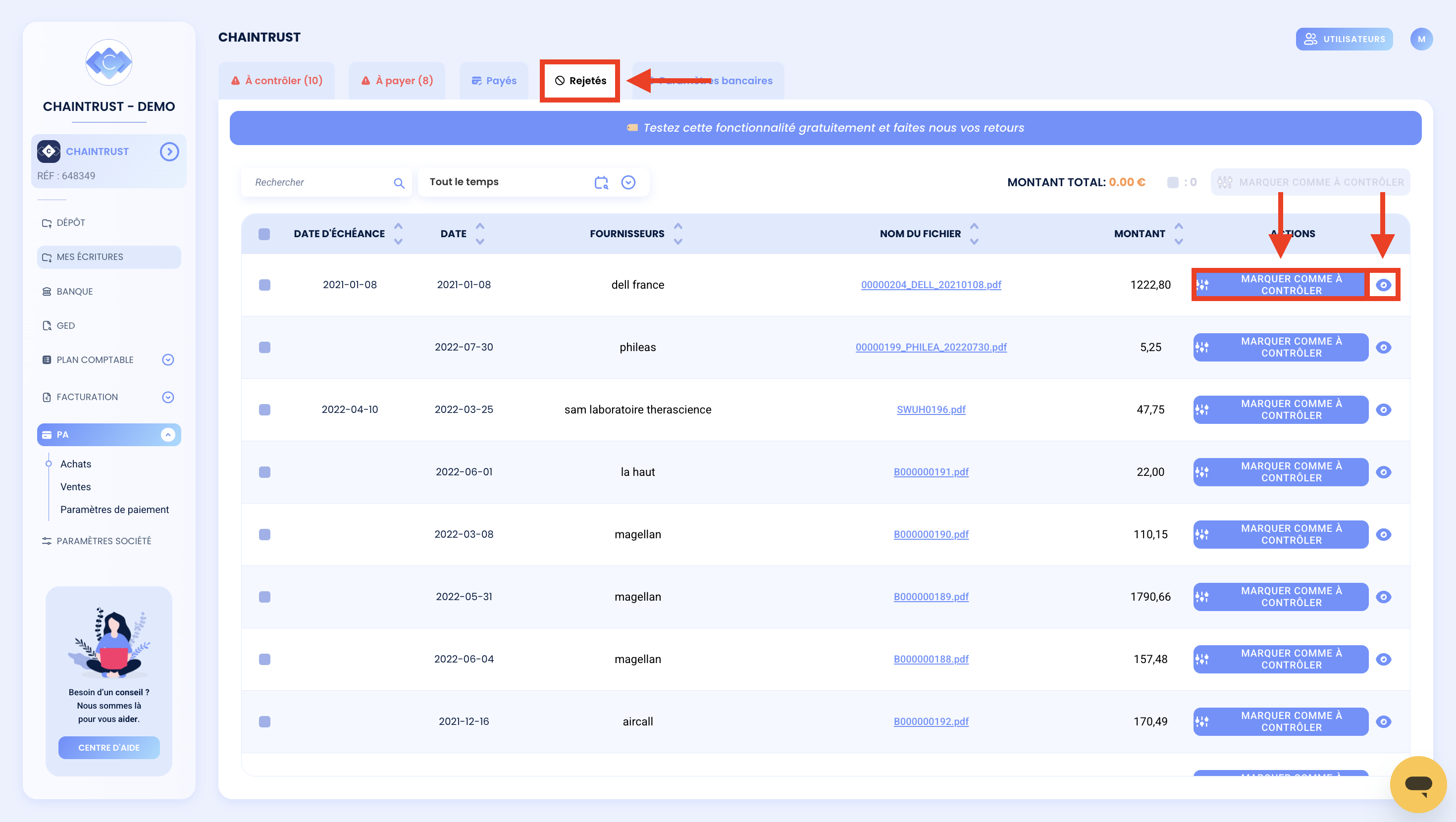View the phileas invoice eye icon
This screenshot has width=1456, height=822.
1383,347
